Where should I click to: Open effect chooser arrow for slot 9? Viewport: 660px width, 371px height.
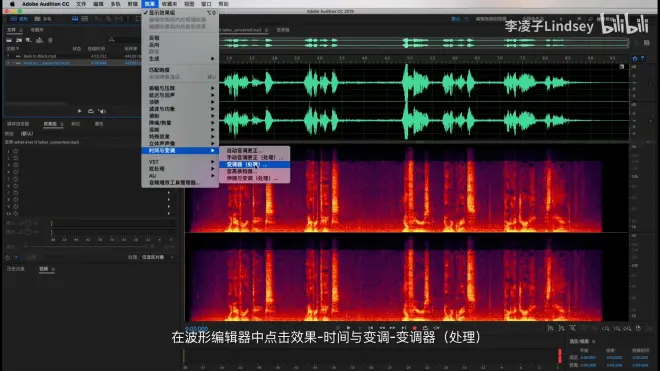[x=169, y=206]
